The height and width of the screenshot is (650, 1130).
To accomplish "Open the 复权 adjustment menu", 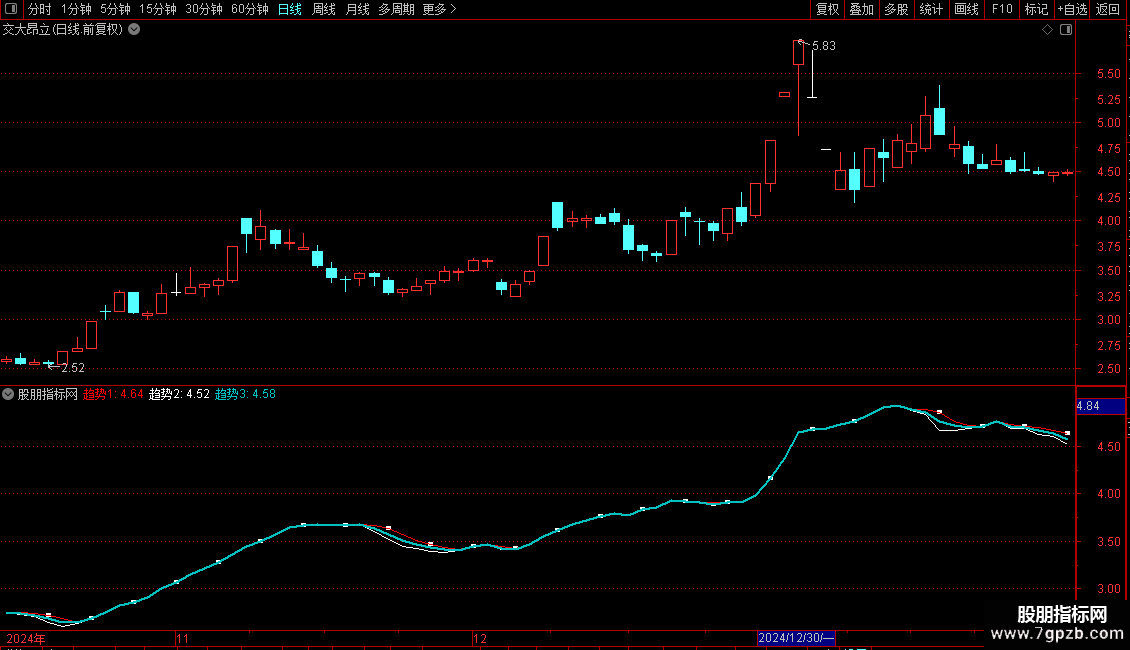I will [827, 9].
